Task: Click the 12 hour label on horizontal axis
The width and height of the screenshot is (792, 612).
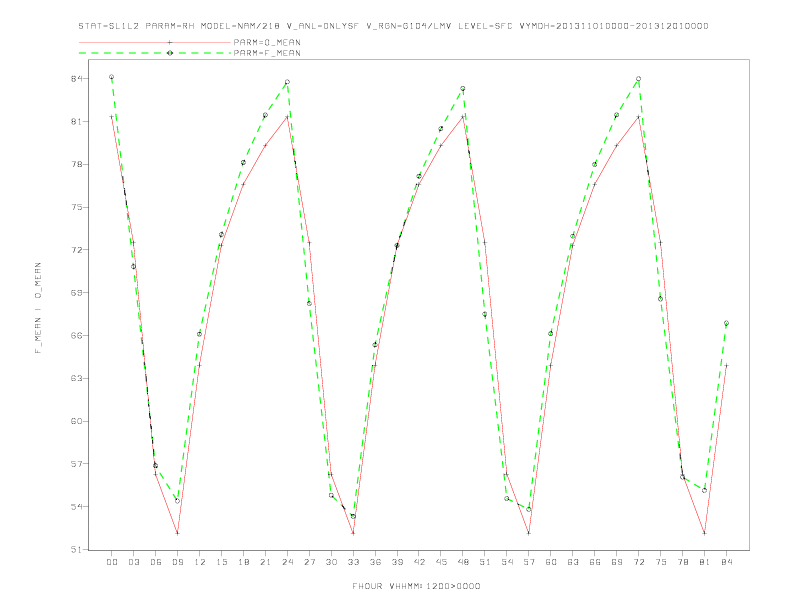Action: pyautogui.click(x=200, y=562)
